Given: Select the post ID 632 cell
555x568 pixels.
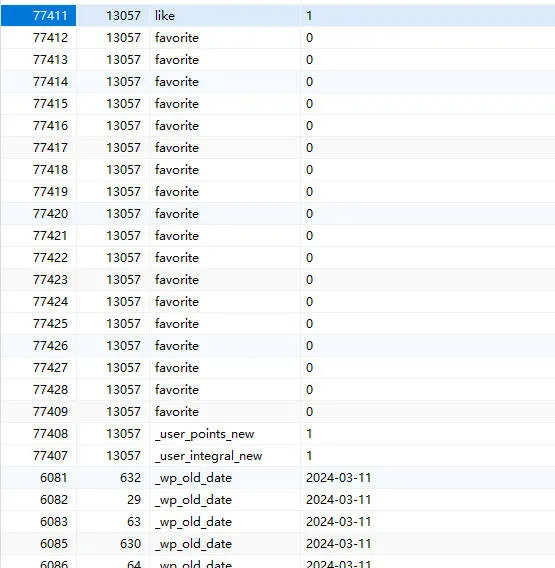Looking at the screenshot, I should [113, 478].
